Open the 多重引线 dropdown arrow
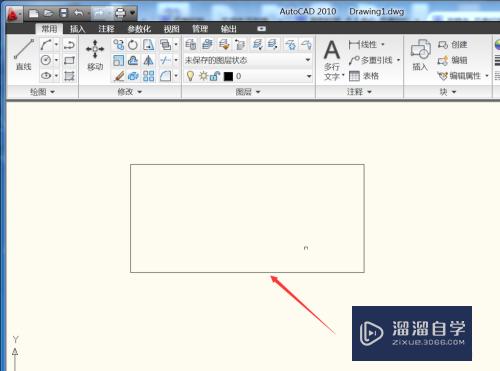 pos(398,60)
